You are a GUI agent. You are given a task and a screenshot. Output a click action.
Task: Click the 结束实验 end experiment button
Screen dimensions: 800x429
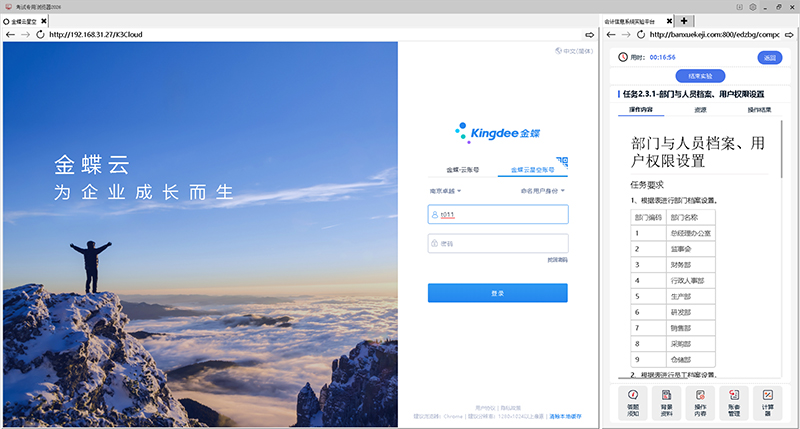coord(700,76)
